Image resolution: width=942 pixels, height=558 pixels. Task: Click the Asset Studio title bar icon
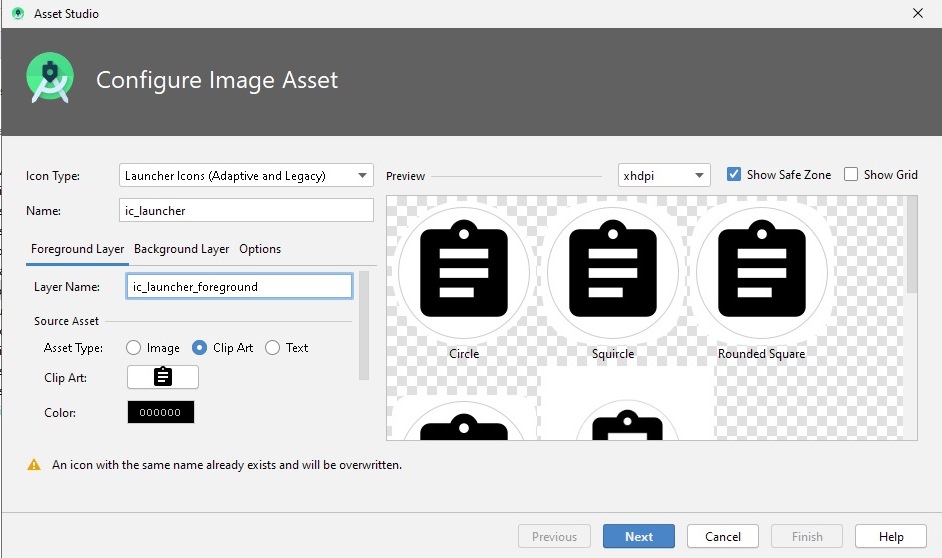coord(17,14)
